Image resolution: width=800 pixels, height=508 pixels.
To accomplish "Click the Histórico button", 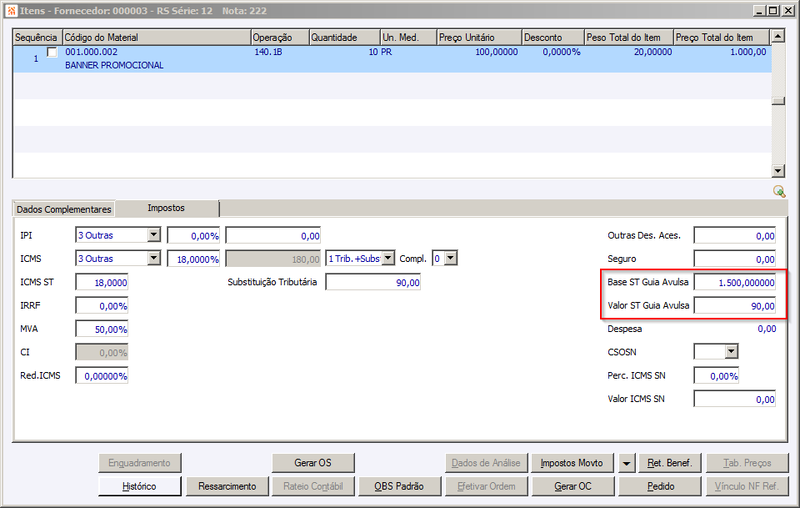I will pos(139,486).
